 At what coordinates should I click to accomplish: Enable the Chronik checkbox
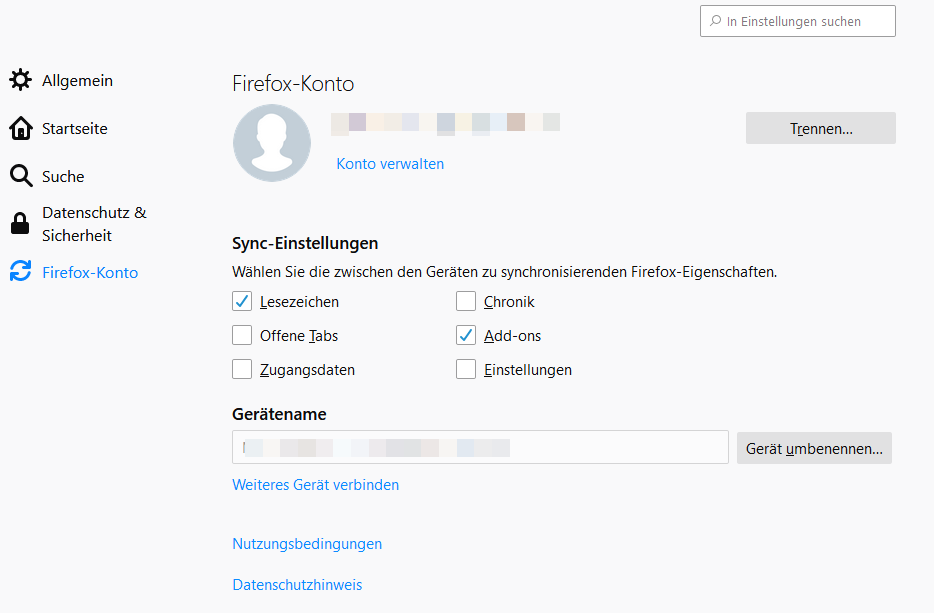pyautogui.click(x=466, y=302)
